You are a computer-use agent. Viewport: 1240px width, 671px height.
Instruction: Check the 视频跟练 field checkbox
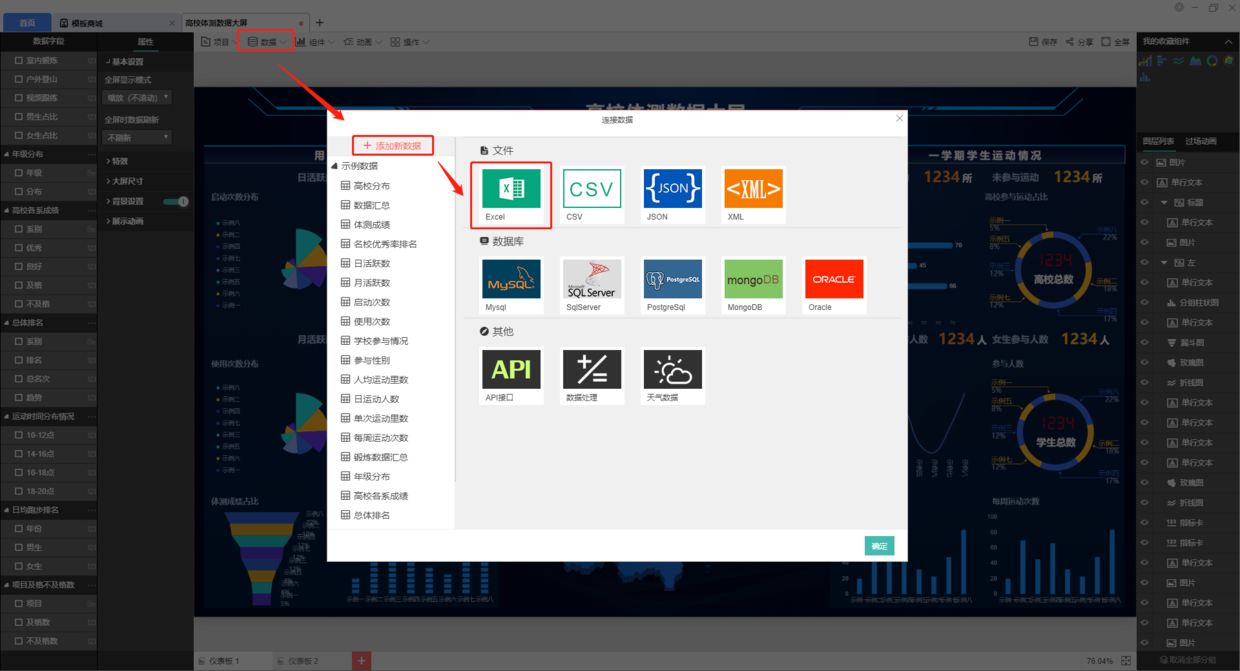point(19,98)
